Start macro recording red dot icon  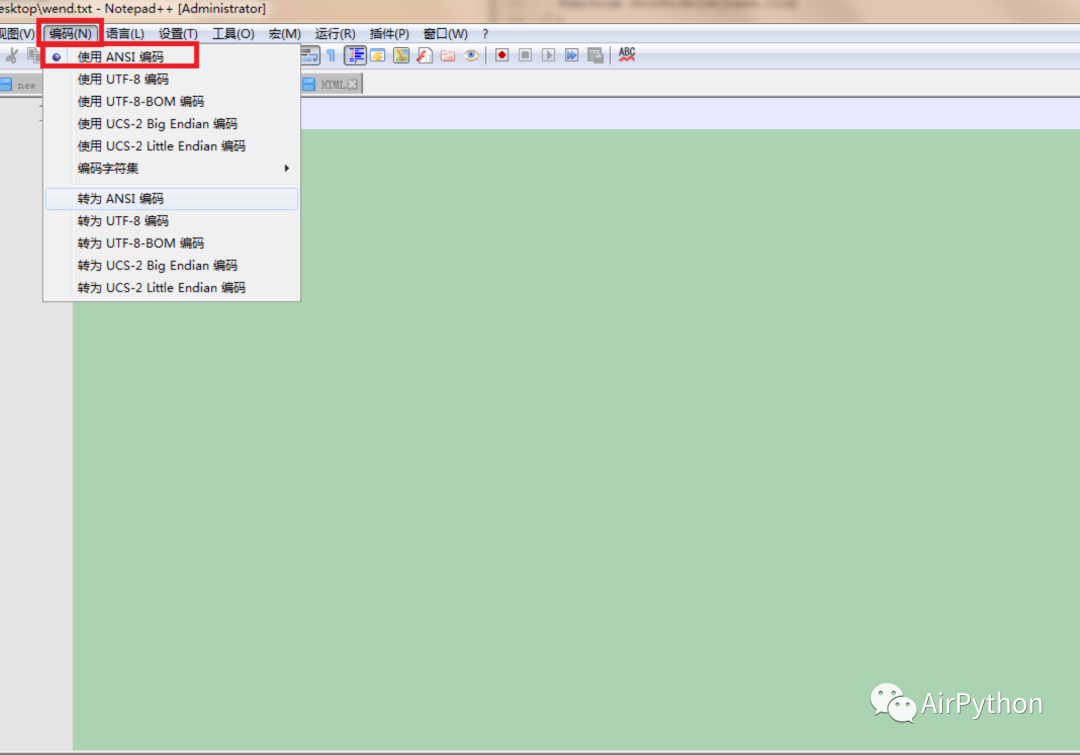[x=502, y=55]
